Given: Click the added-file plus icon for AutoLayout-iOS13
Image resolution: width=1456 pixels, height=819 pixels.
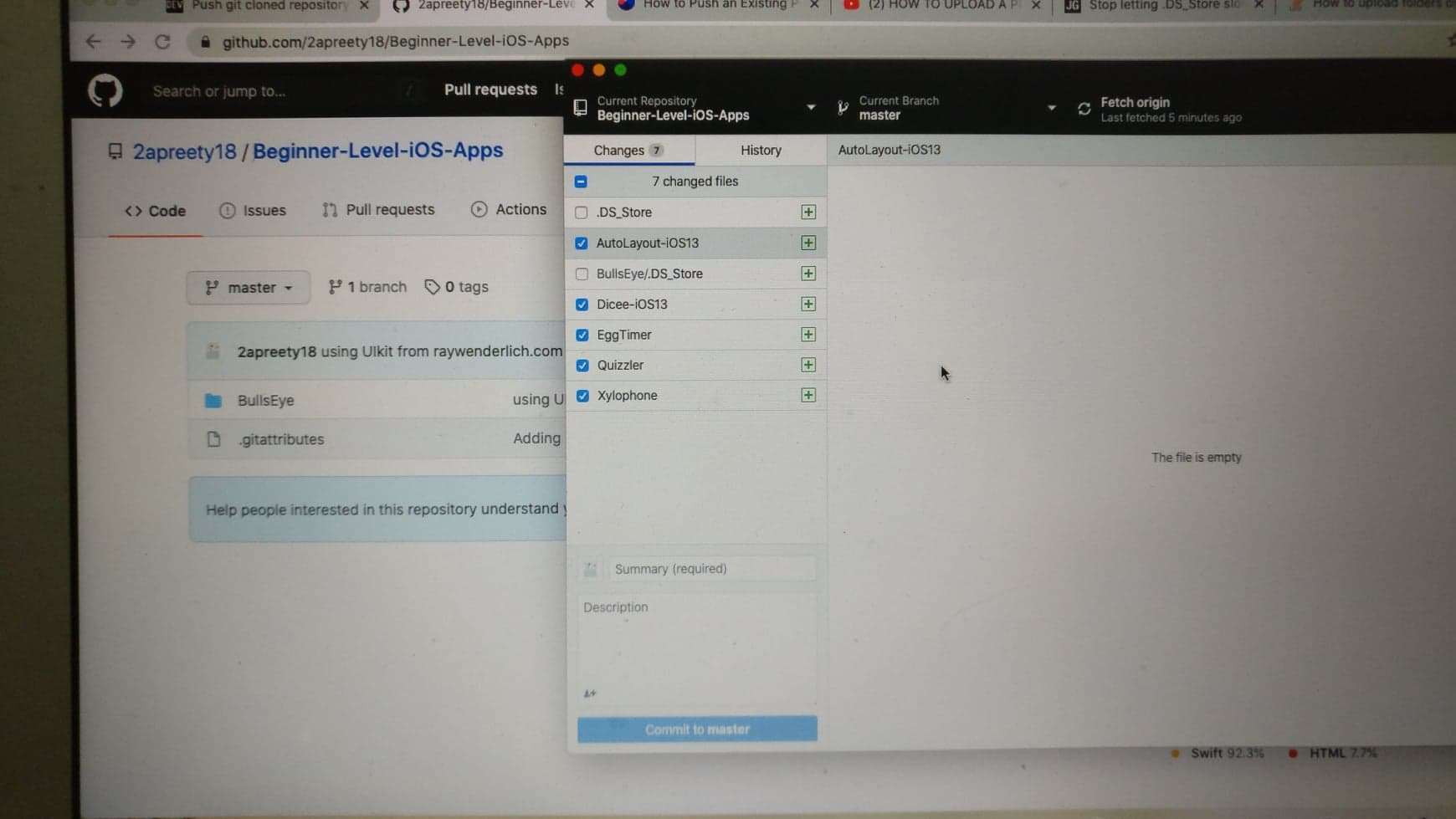Looking at the screenshot, I should [808, 243].
